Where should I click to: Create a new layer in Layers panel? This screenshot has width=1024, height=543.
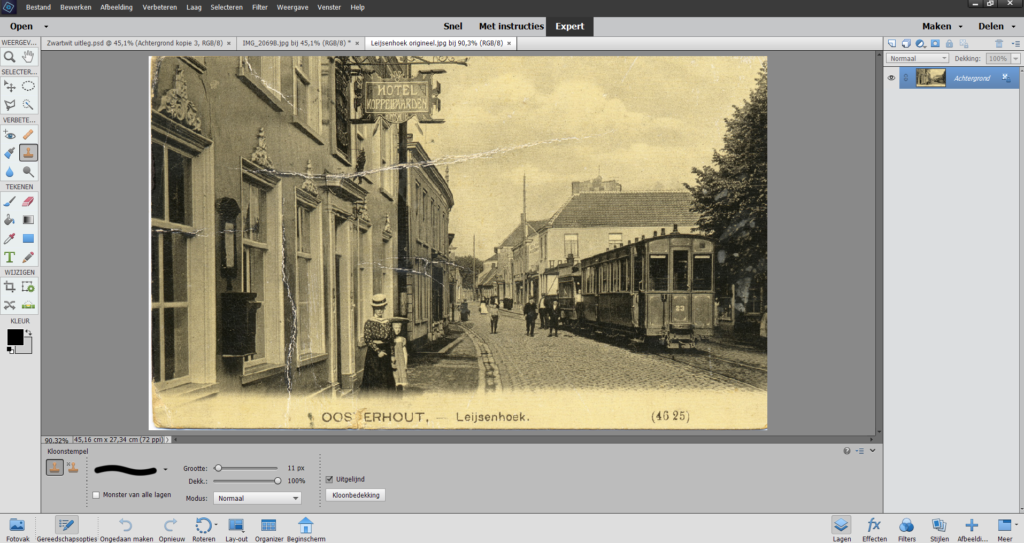pos(892,44)
